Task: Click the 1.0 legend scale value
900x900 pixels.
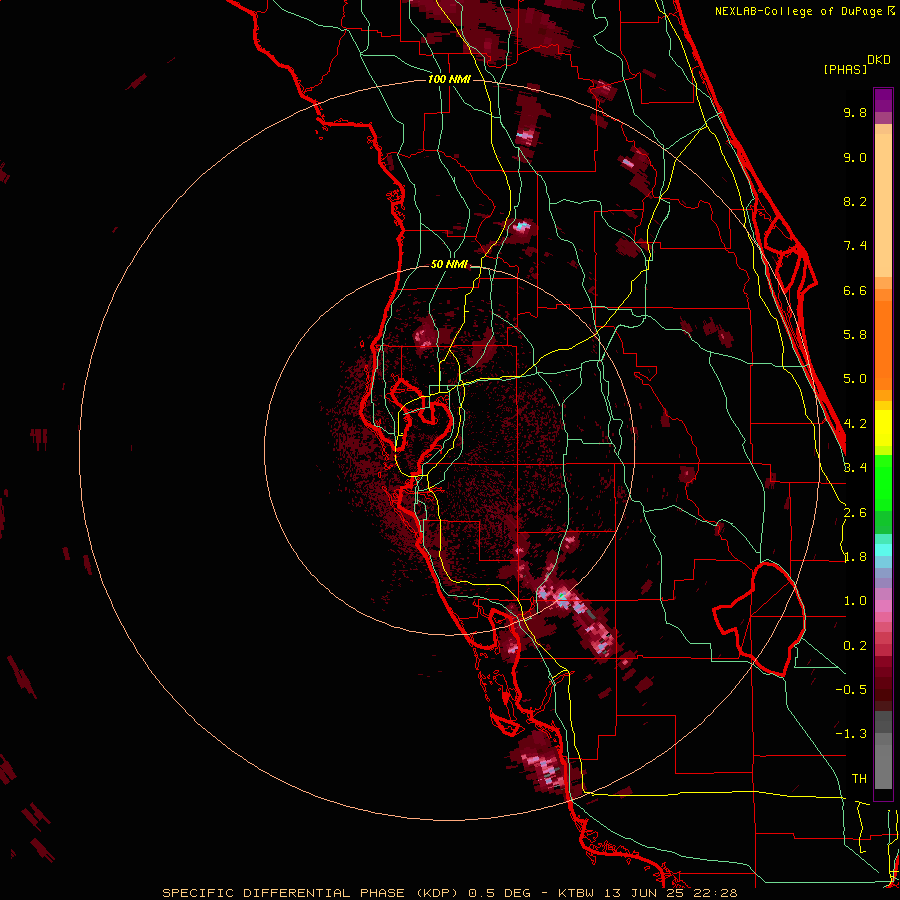Action: 855,601
